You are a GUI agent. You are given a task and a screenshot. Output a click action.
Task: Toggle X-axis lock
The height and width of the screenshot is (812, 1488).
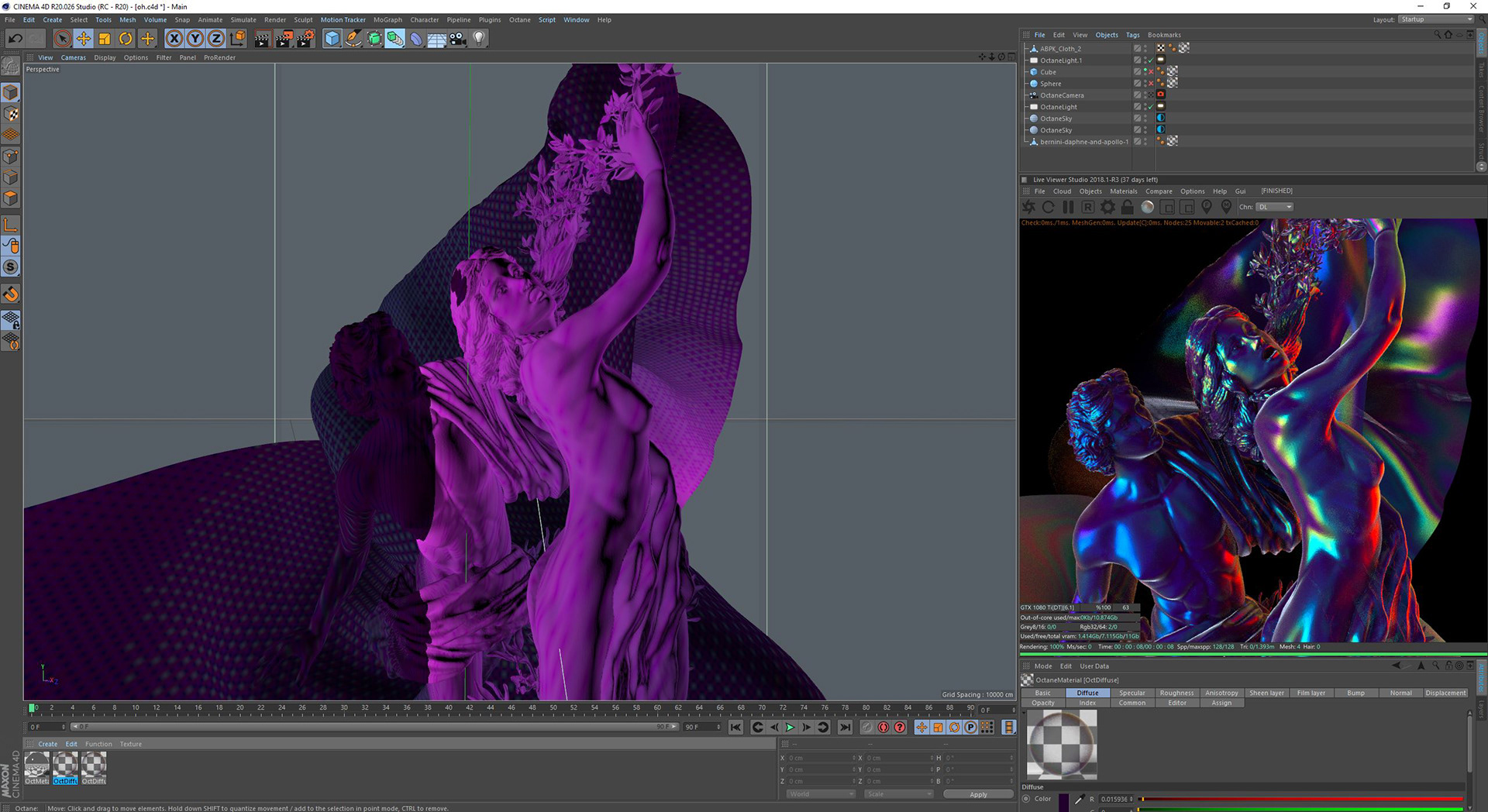174,39
